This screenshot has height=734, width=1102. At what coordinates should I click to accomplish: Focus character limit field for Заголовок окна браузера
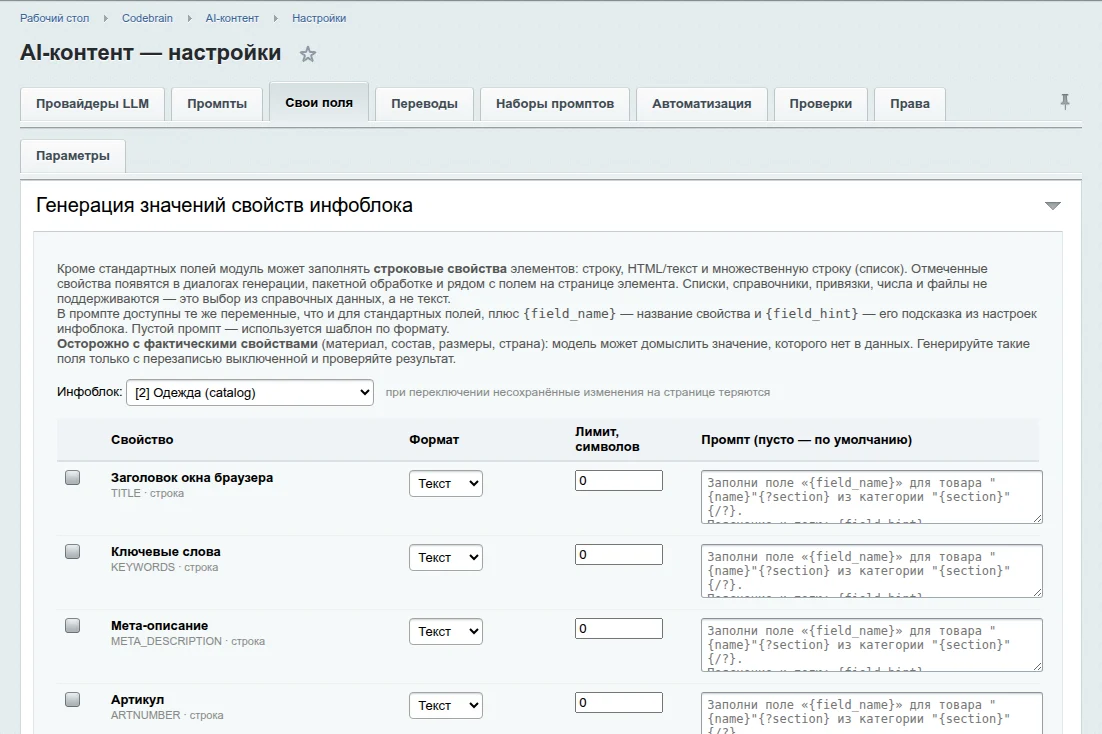coord(618,480)
